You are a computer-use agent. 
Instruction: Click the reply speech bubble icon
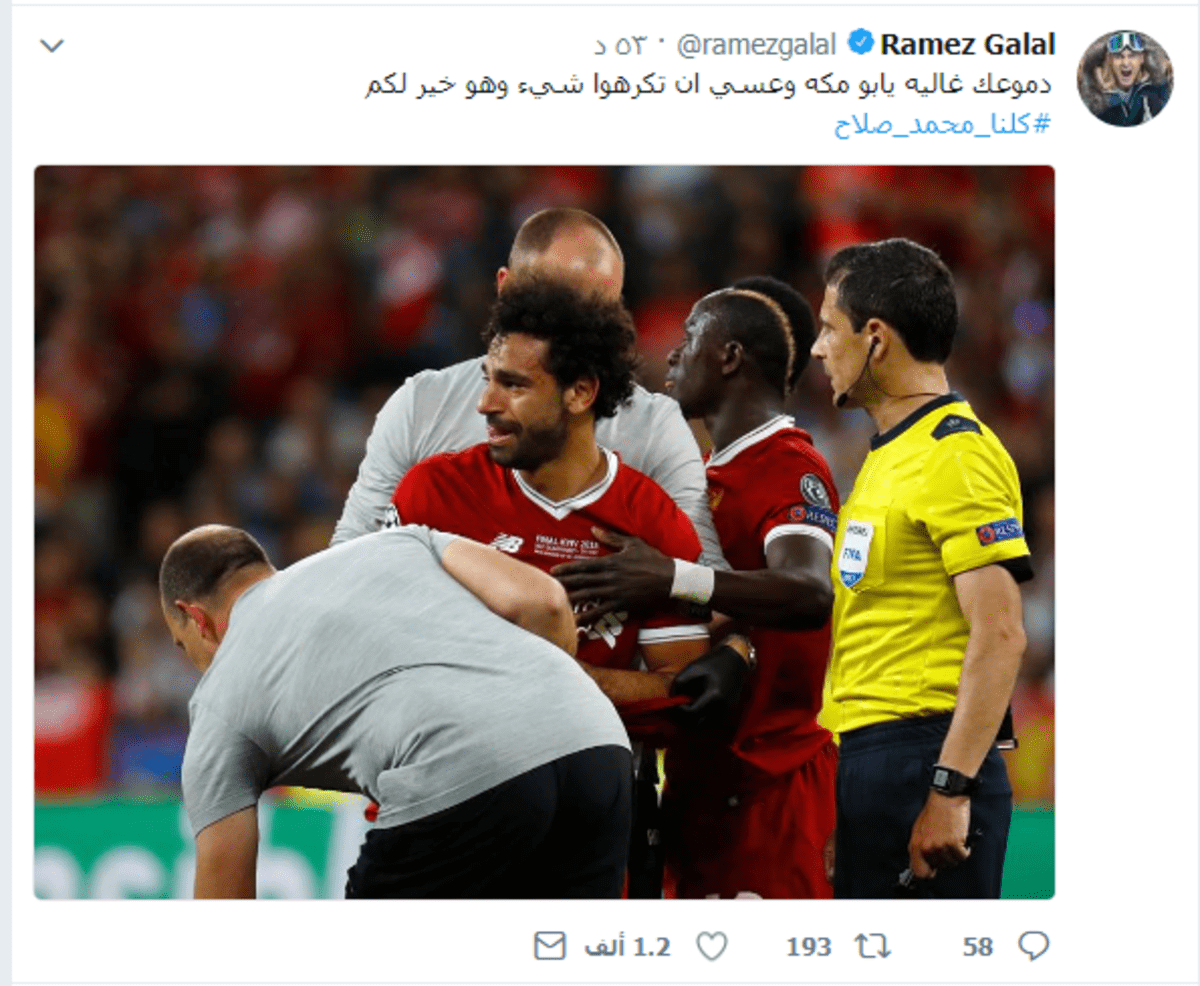1033,946
